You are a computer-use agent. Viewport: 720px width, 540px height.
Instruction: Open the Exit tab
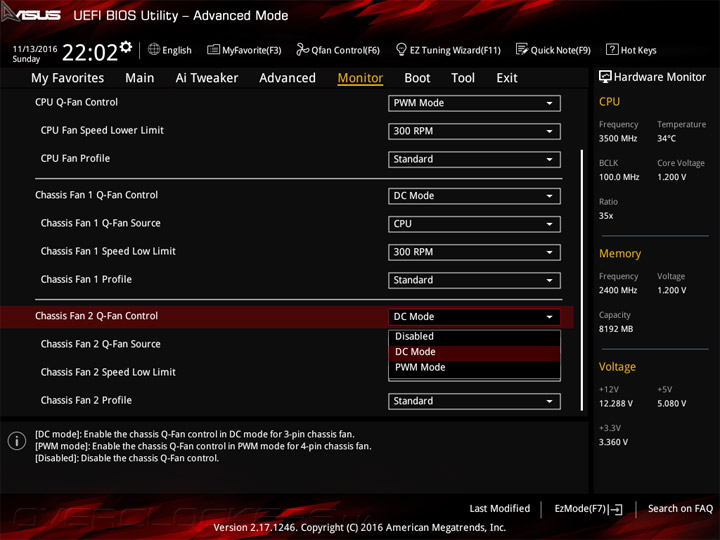(x=506, y=78)
